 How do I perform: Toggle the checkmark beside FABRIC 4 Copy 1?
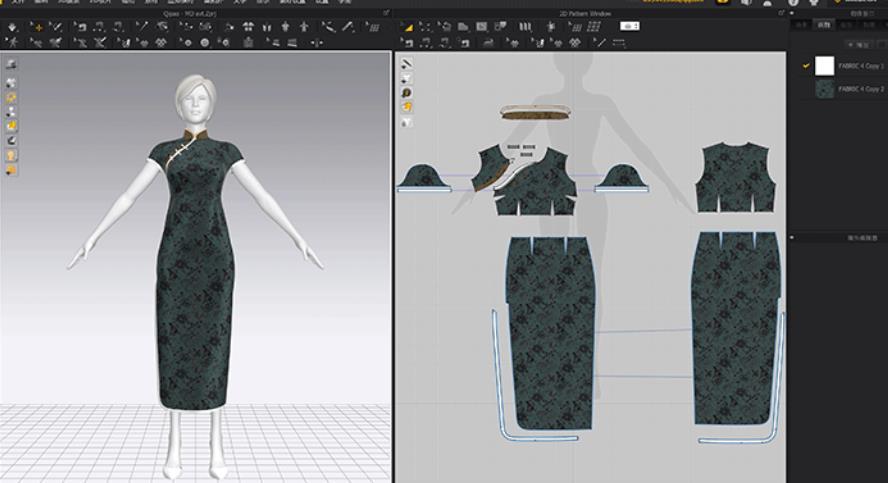point(805,65)
